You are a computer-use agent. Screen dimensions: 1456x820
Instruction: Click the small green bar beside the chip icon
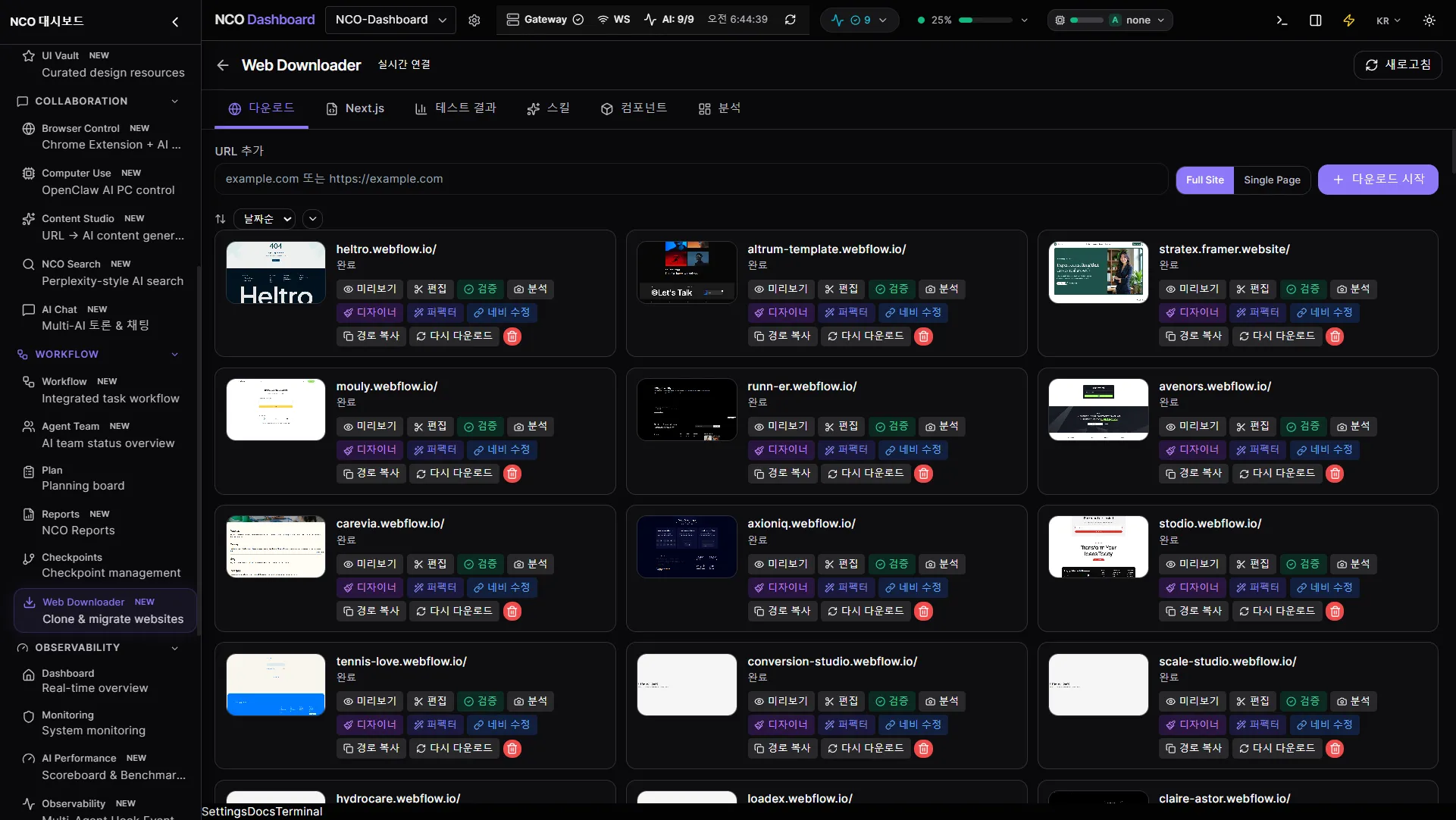point(1087,20)
